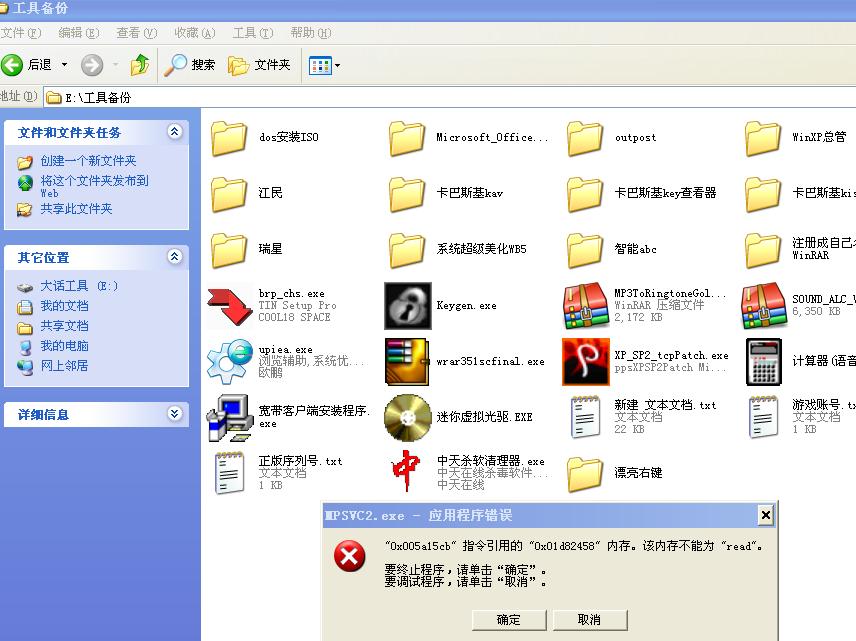This screenshot has height=641, width=856.
Task: Open the 江民 folder
Action: click(229, 194)
